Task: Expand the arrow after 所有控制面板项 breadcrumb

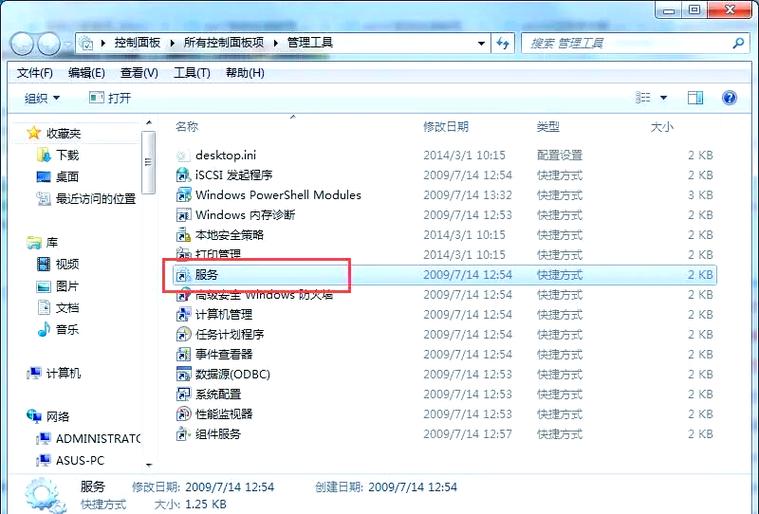Action: click(275, 43)
